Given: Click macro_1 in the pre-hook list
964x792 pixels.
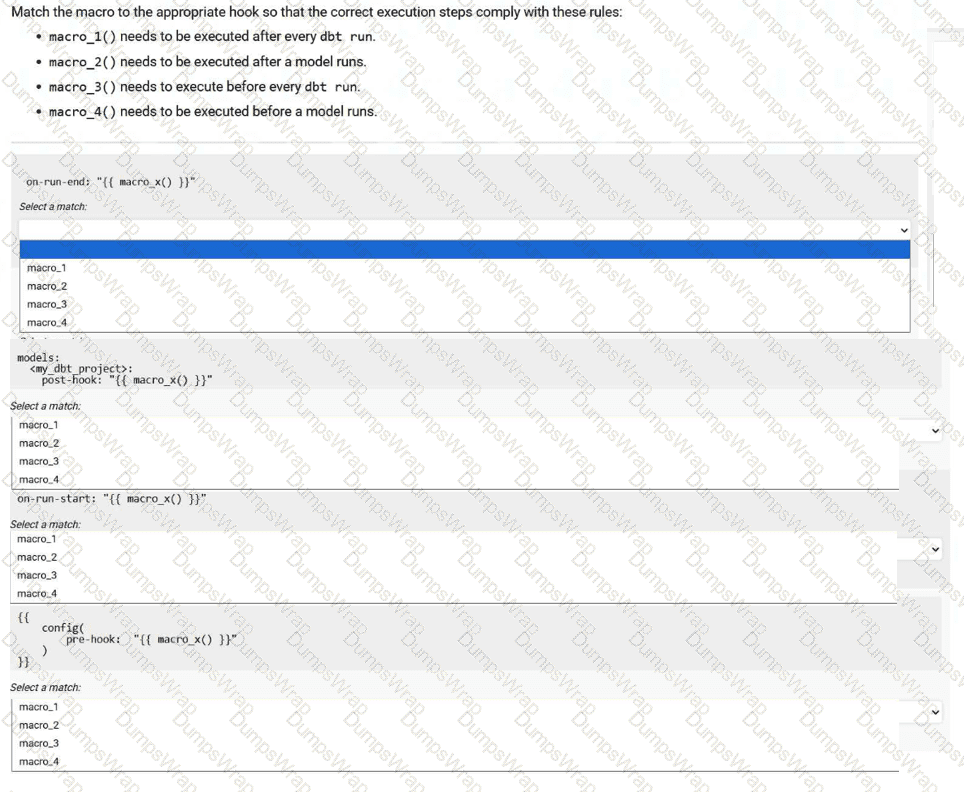Looking at the screenshot, I should [39, 707].
